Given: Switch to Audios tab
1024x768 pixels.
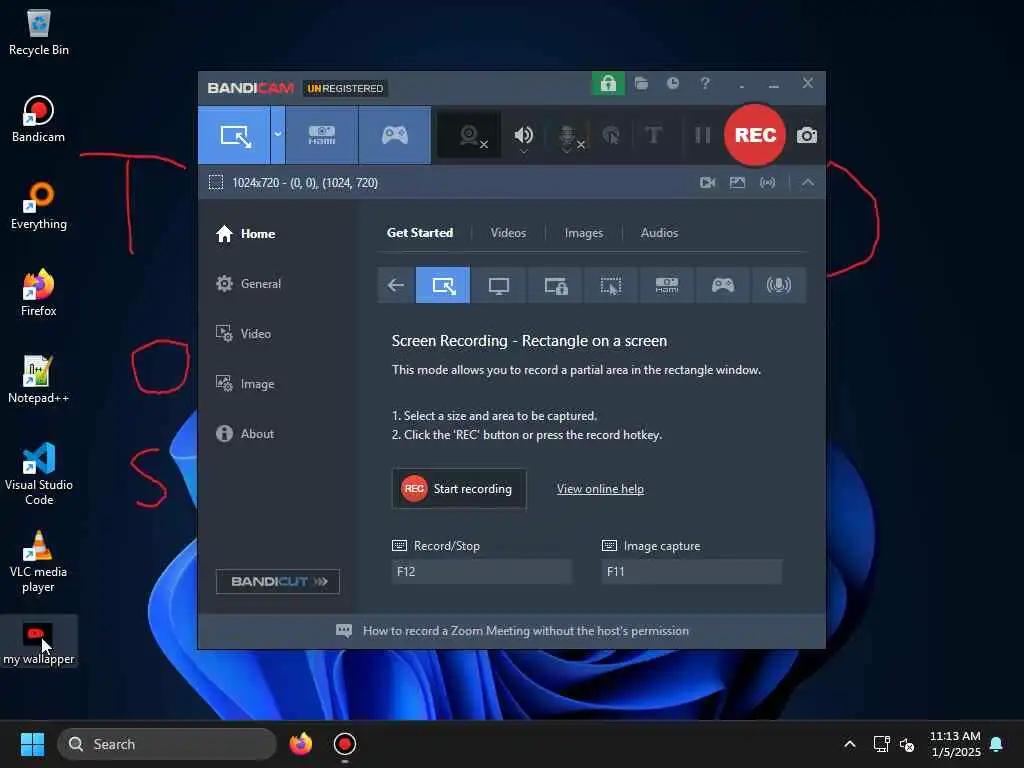Looking at the screenshot, I should click(659, 232).
